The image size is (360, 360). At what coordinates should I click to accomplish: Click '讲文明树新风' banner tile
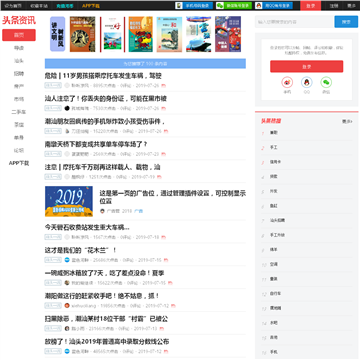point(57,34)
